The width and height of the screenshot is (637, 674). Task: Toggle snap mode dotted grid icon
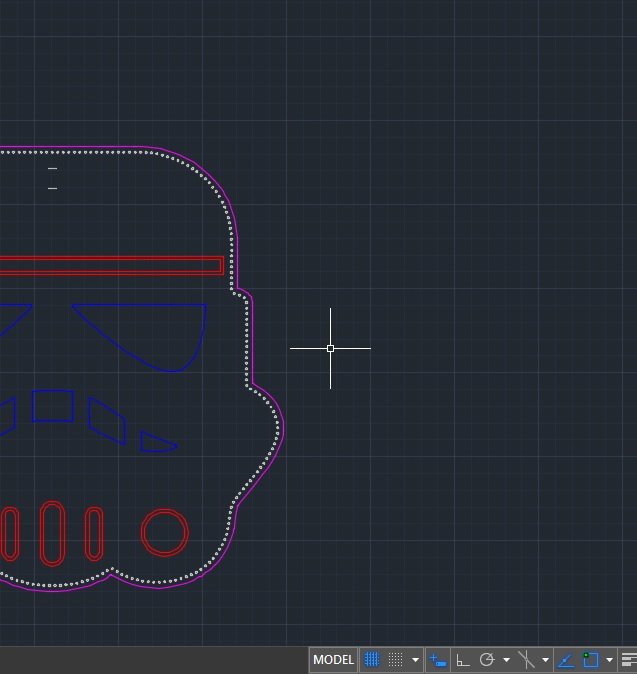(395, 659)
